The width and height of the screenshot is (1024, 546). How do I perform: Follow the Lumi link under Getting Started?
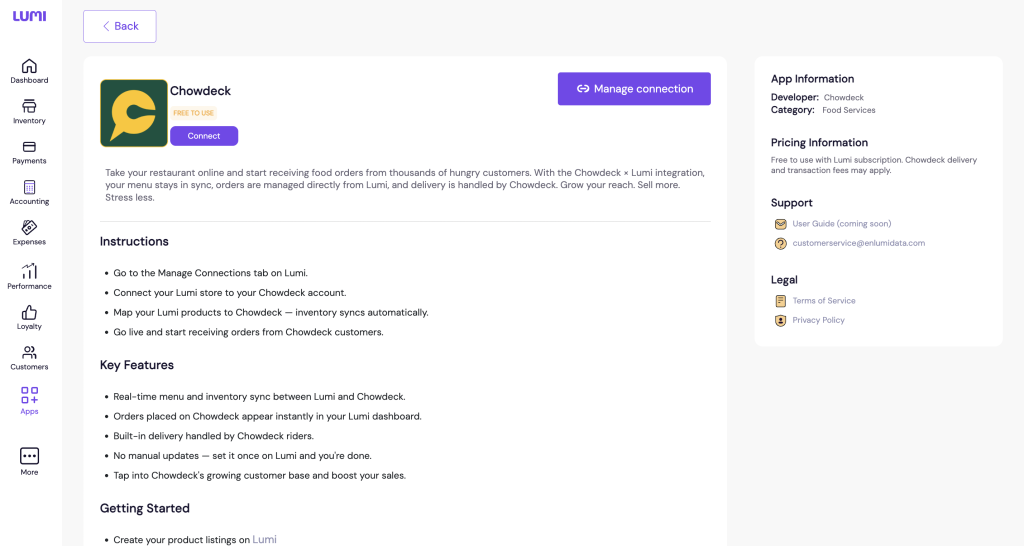264,539
